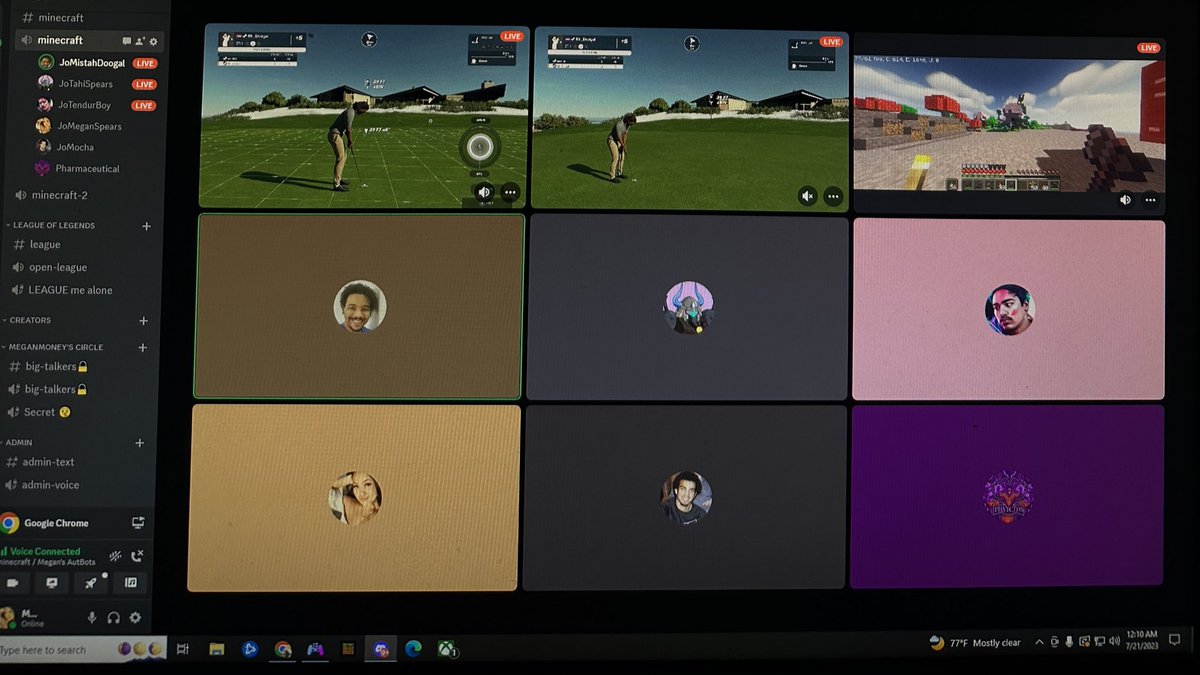
Task: Mute first golf stream audio
Action: (484, 192)
